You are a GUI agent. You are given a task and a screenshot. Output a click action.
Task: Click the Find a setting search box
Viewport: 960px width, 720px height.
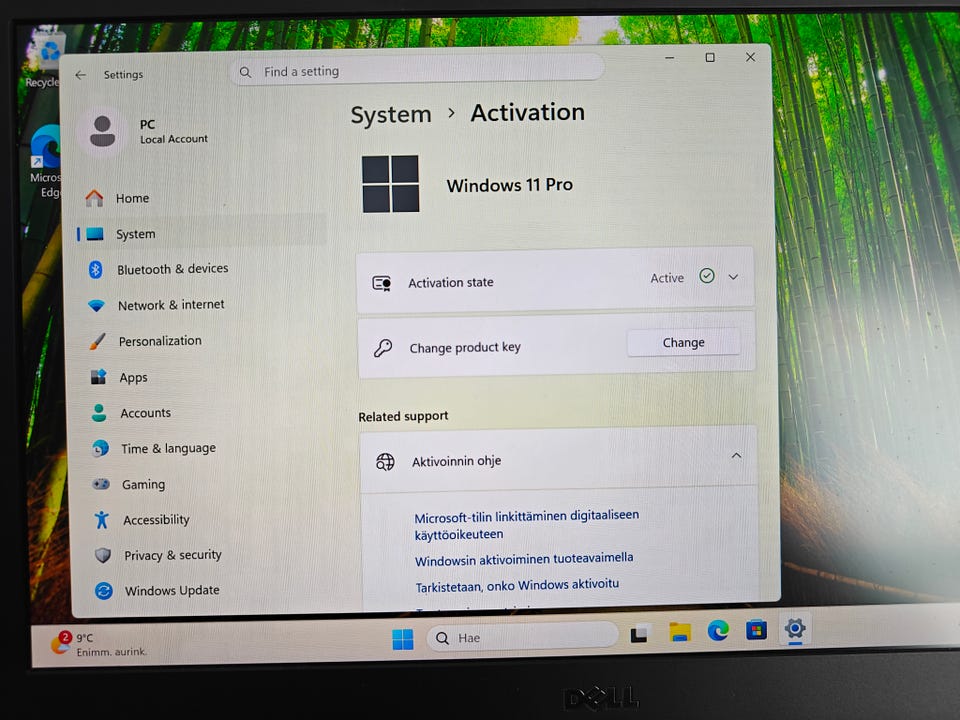(418, 70)
